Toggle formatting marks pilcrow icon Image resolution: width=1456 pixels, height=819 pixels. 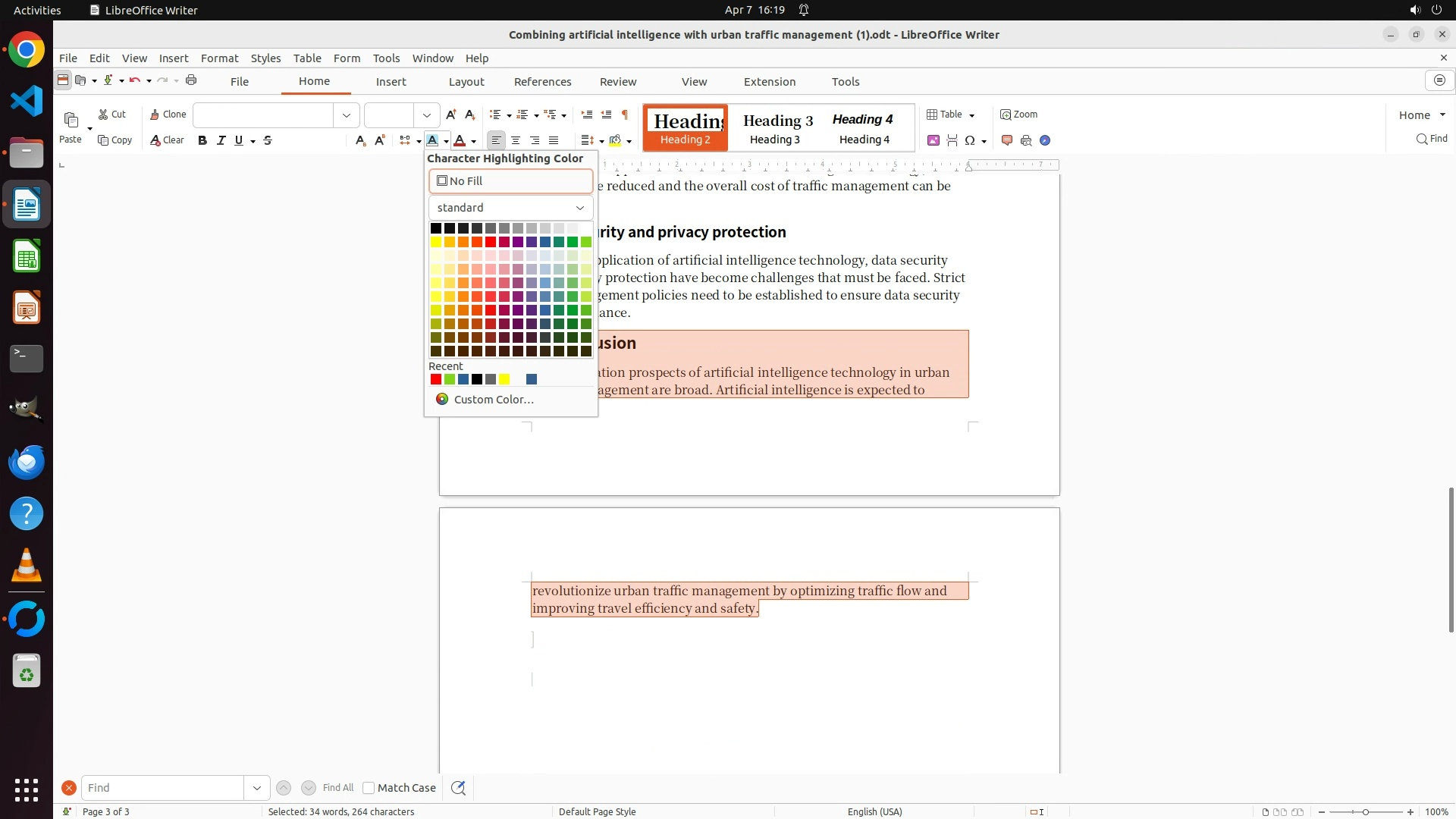[625, 115]
